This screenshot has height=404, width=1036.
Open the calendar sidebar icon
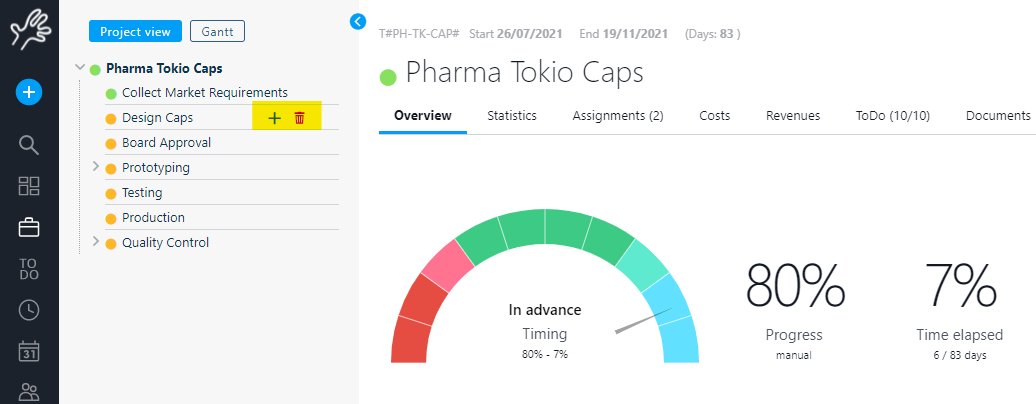(x=29, y=352)
